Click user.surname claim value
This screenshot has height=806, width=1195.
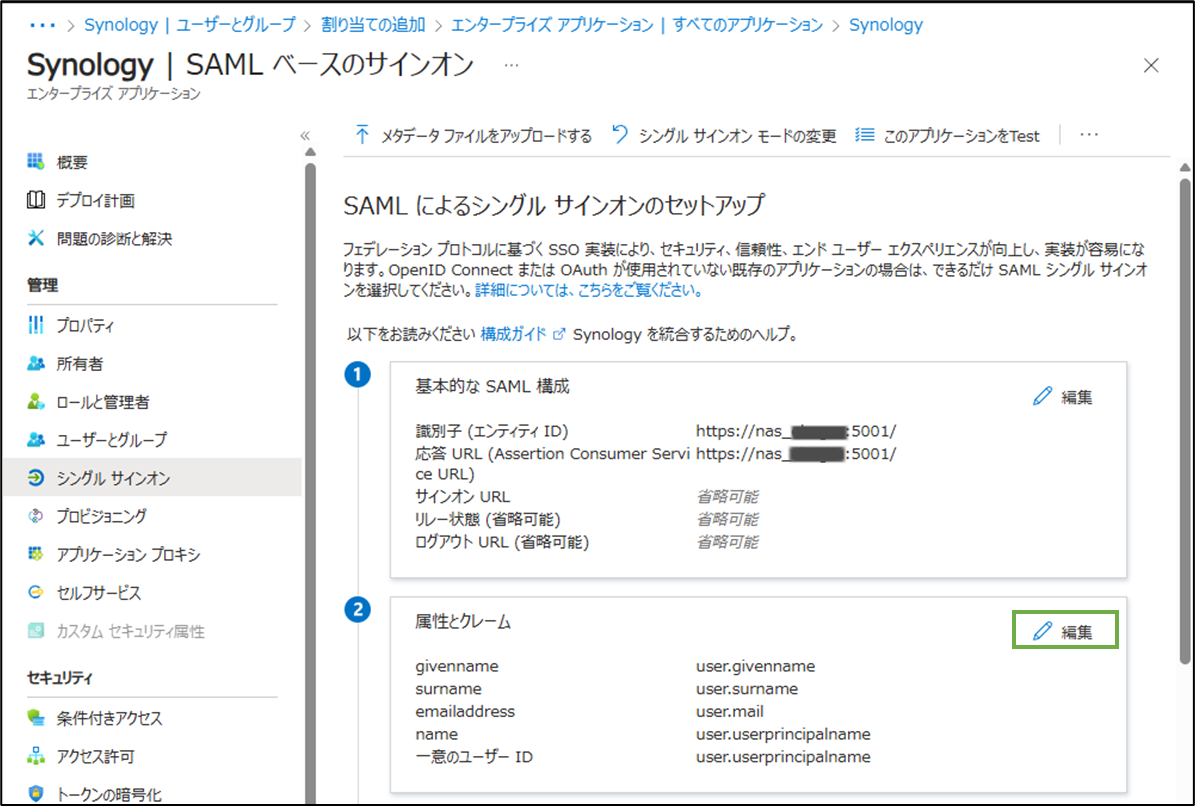tap(747, 689)
